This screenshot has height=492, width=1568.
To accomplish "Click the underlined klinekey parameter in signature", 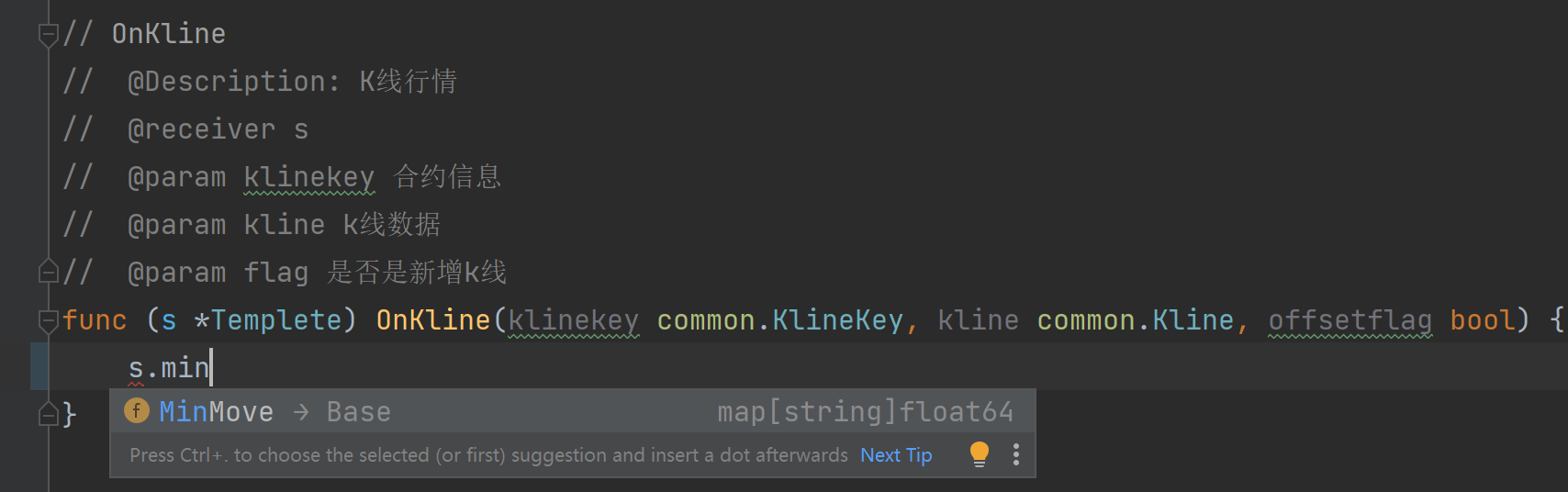I will click(573, 320).
